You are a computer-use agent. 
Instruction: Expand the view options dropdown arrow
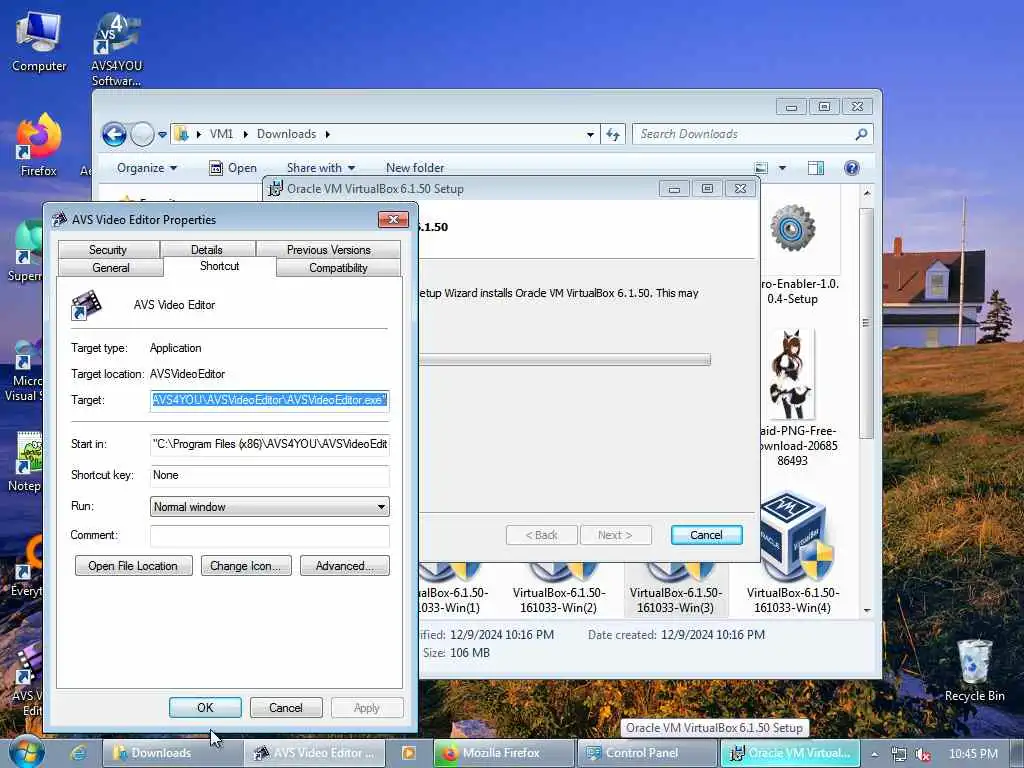782,168
